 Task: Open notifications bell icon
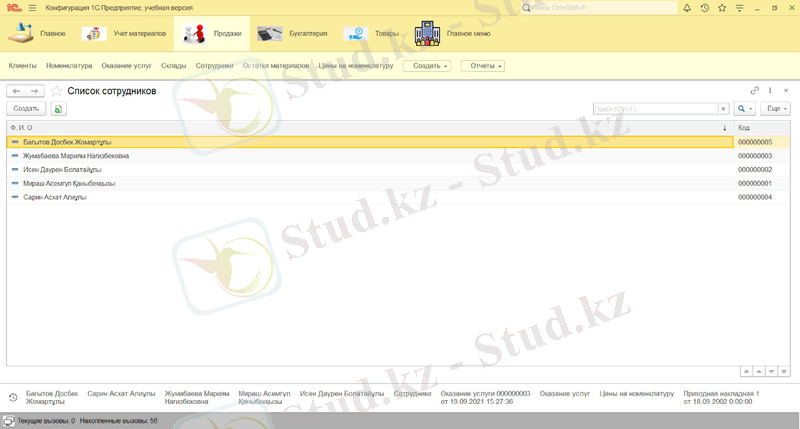click(x=687, y=8)
